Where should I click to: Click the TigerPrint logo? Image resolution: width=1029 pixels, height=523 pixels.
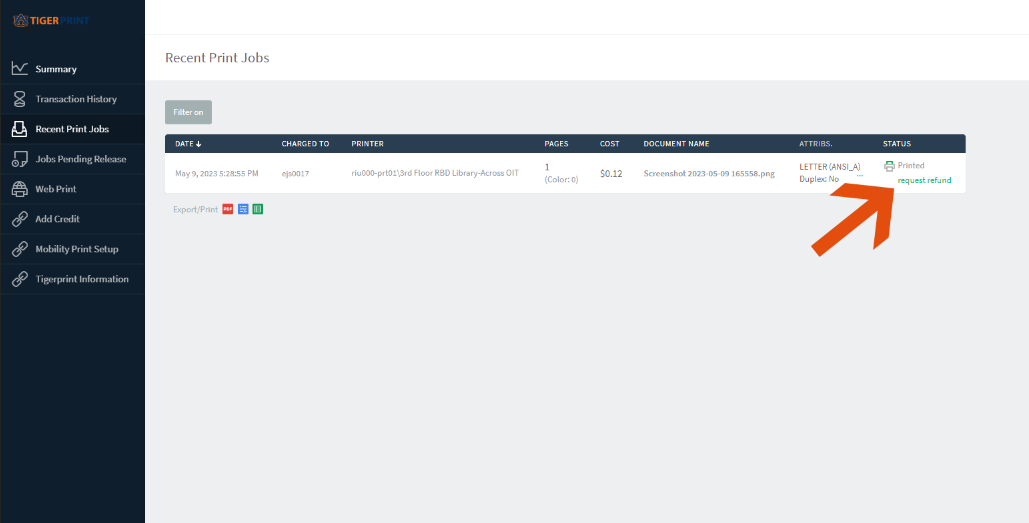click(51, 21)
